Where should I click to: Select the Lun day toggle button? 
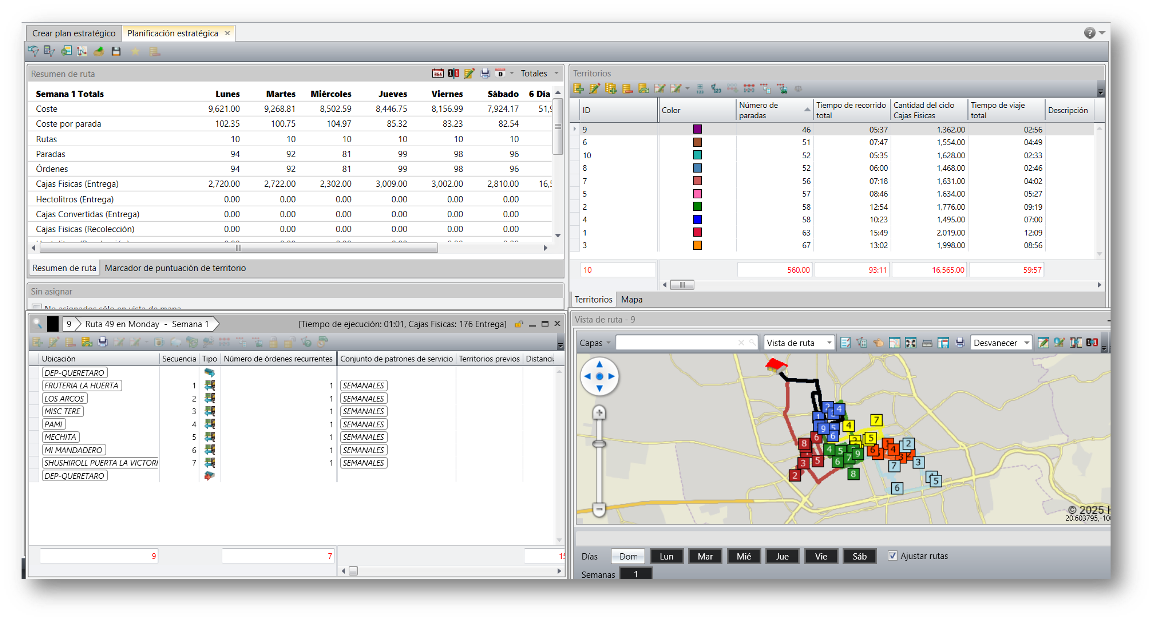point(666,556)
